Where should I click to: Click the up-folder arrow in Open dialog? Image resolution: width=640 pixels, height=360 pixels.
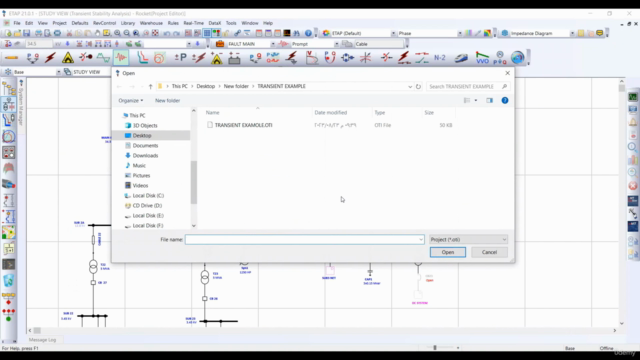151,87
